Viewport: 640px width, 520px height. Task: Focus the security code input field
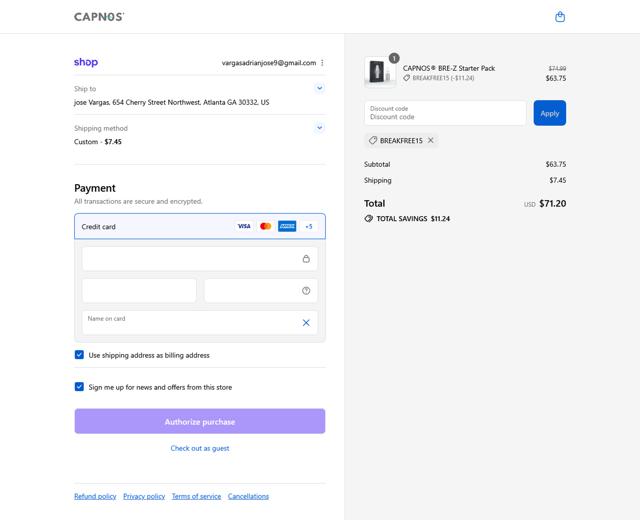pos(260,291)
